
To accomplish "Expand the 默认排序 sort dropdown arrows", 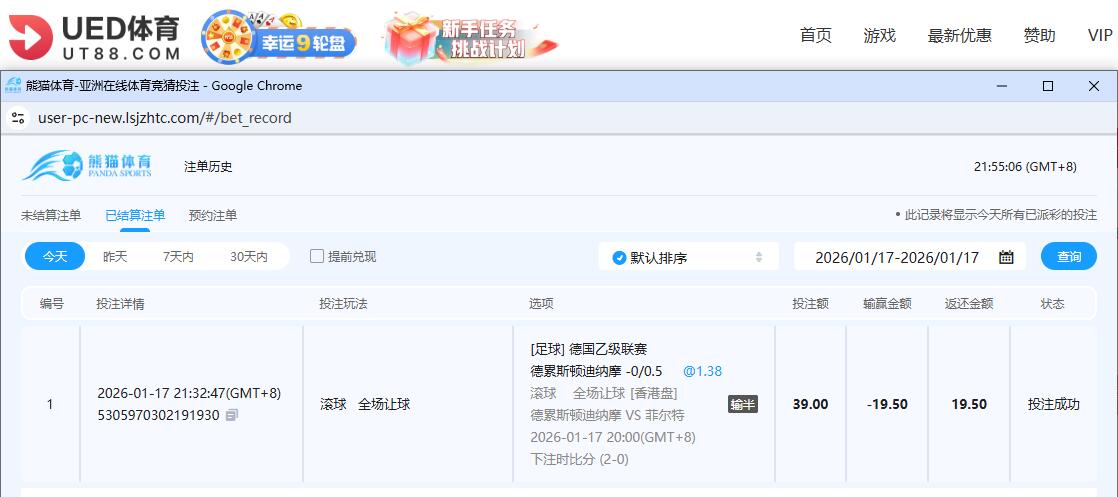I will 759,257.
